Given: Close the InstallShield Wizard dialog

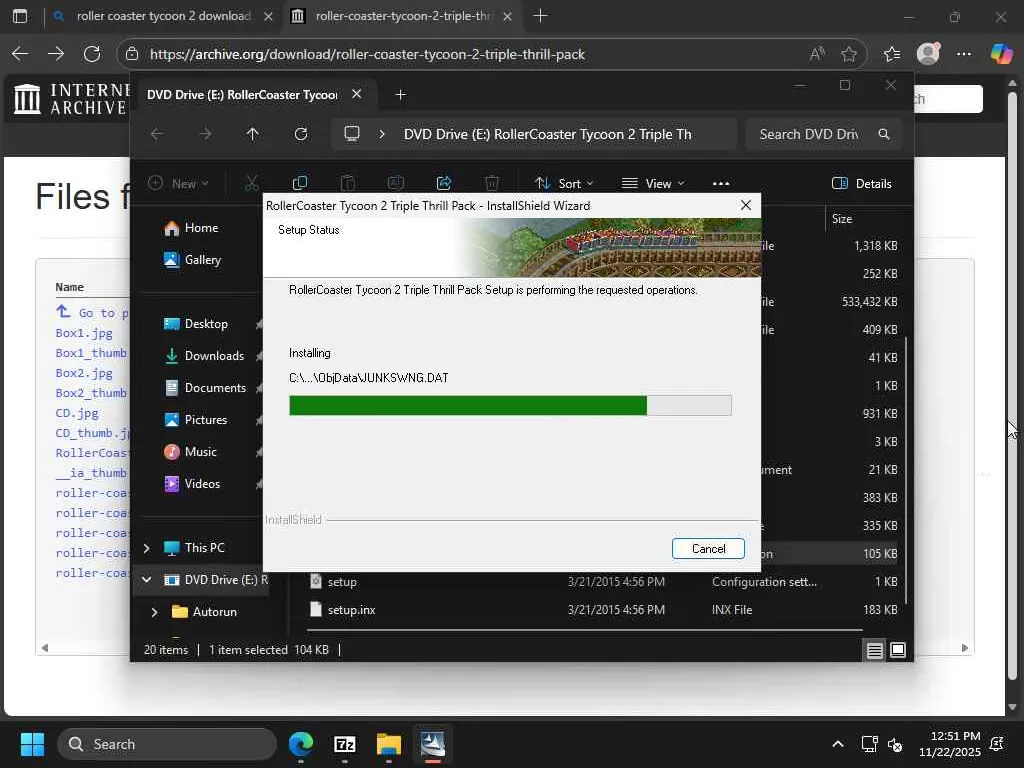Looking at the screenshot, I should [x=746, y=205].
